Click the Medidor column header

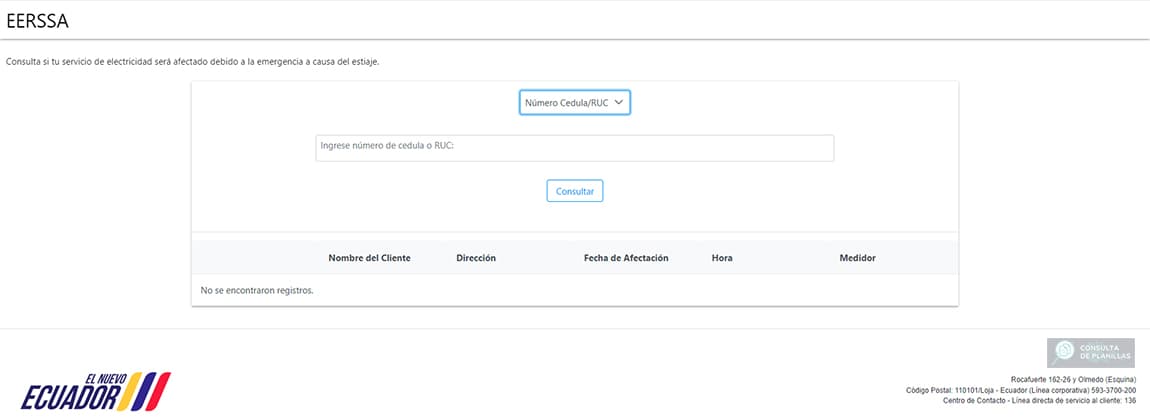tap(857, 258)
